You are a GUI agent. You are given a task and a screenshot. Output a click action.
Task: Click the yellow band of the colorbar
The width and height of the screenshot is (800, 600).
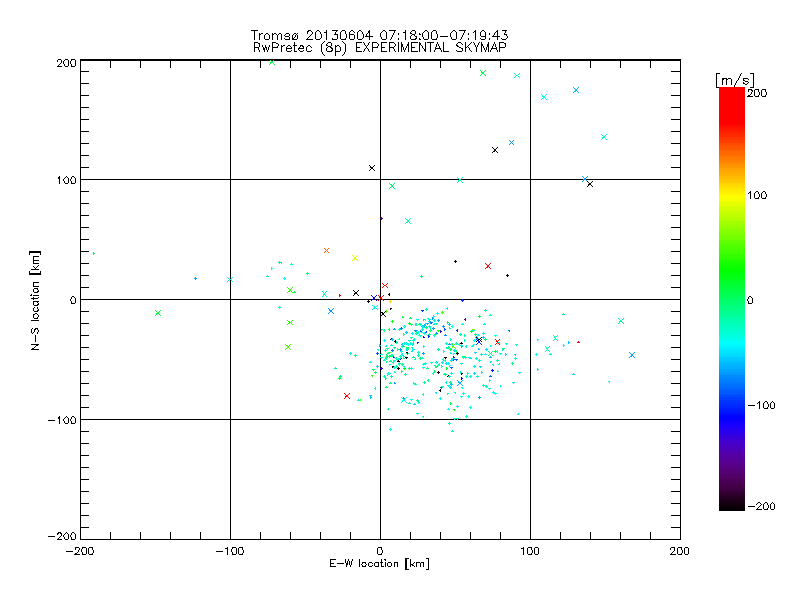pyautogui.click(x=732, y=196)
